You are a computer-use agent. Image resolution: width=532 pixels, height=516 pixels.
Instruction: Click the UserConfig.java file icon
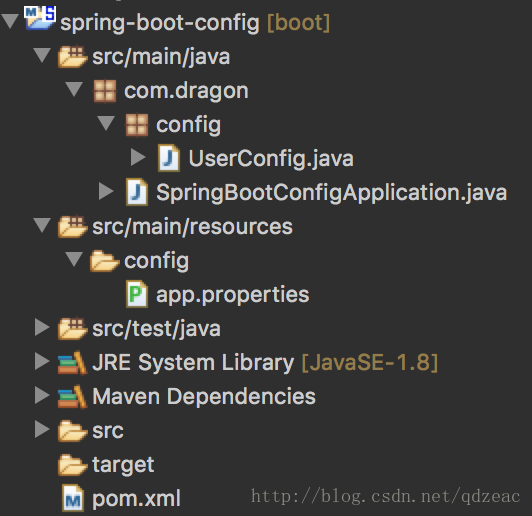[169, 158]
